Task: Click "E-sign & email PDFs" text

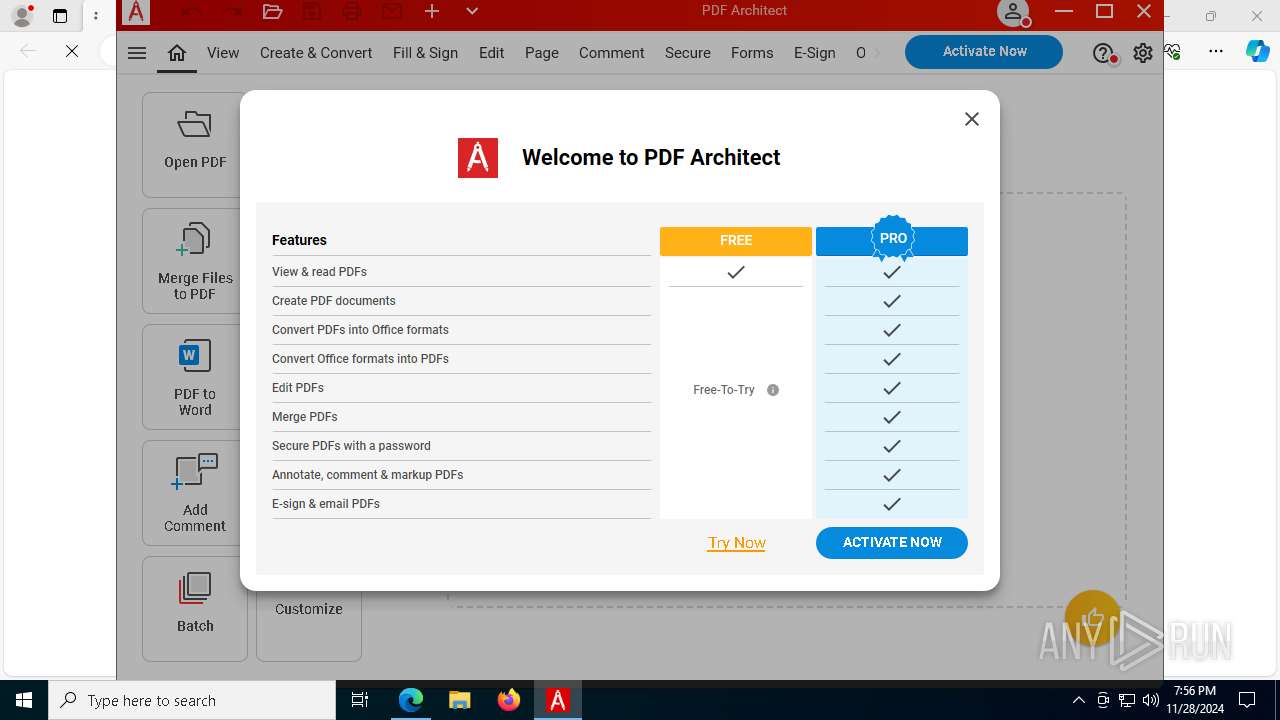Action: click(x=326, y=504)
